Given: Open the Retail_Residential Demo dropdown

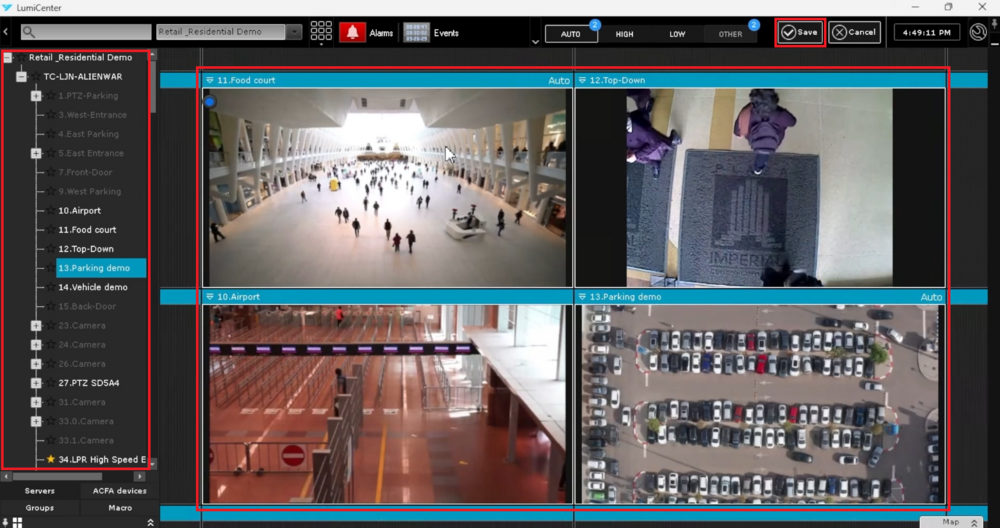Looking at the screenshot, I should (293, 32).
